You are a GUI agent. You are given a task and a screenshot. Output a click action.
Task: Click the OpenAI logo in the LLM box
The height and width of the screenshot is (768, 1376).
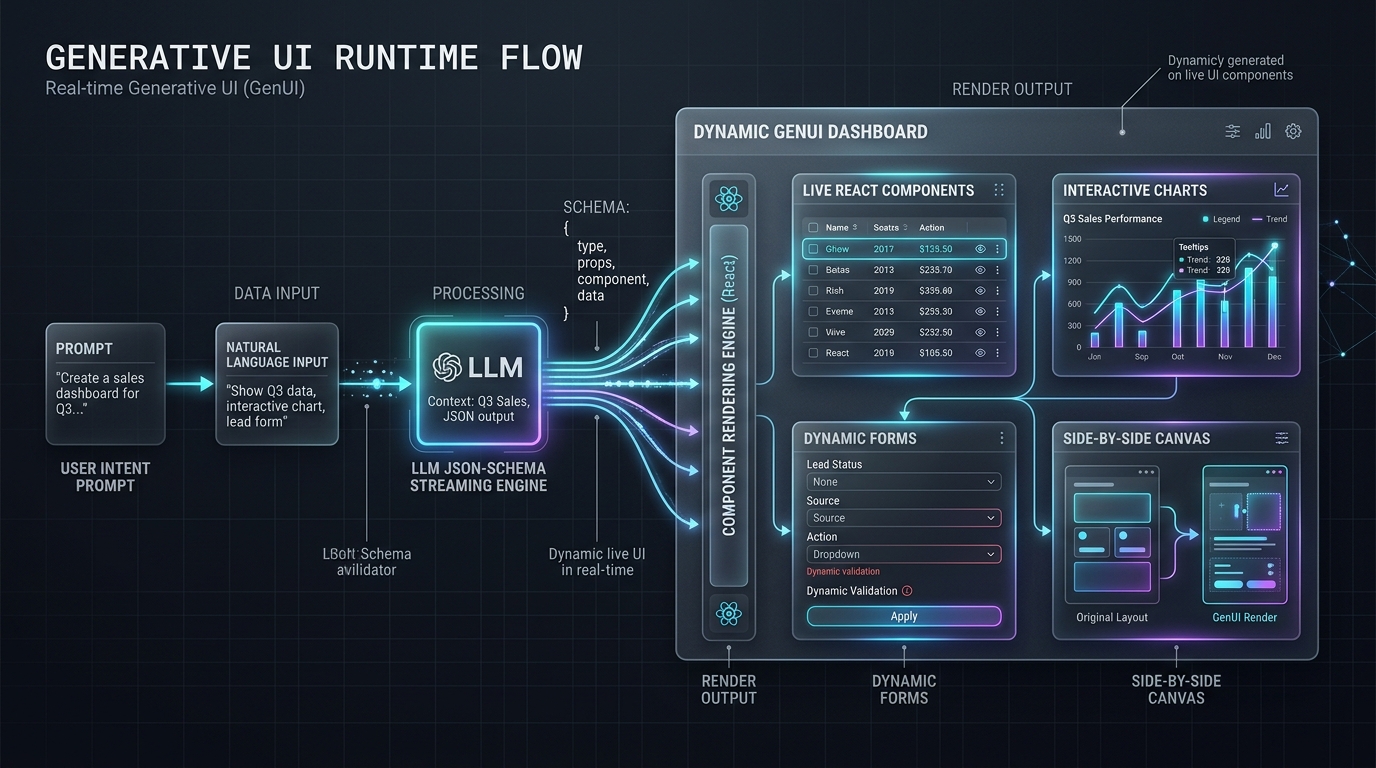tap(447, 367)
